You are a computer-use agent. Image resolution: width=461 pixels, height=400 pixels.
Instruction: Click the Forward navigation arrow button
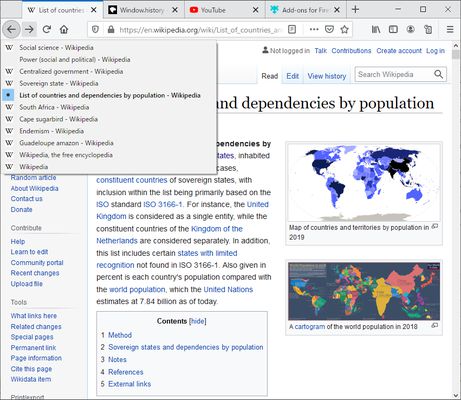(x=29, y=30)
